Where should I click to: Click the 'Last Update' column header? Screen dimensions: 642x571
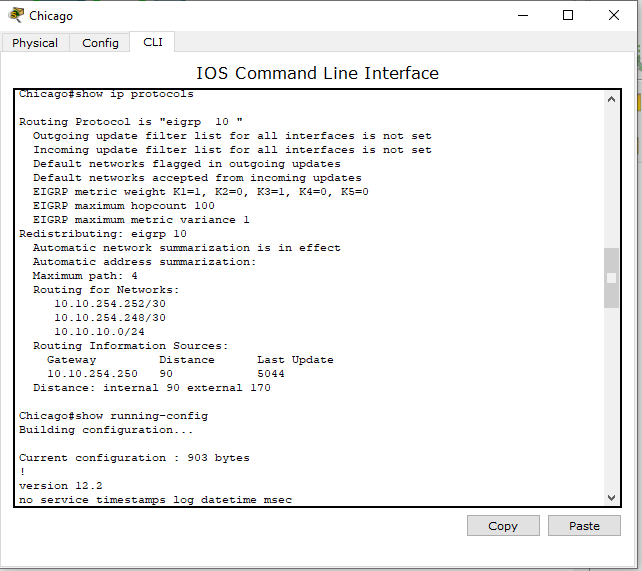click(x=295, y=360)
